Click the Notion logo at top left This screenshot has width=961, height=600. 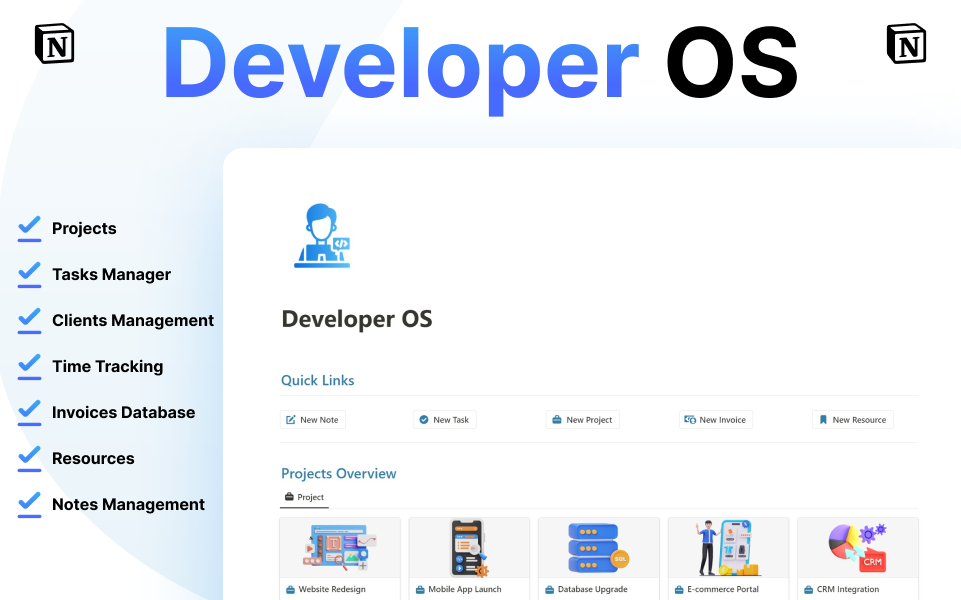(x=55, y=44)
